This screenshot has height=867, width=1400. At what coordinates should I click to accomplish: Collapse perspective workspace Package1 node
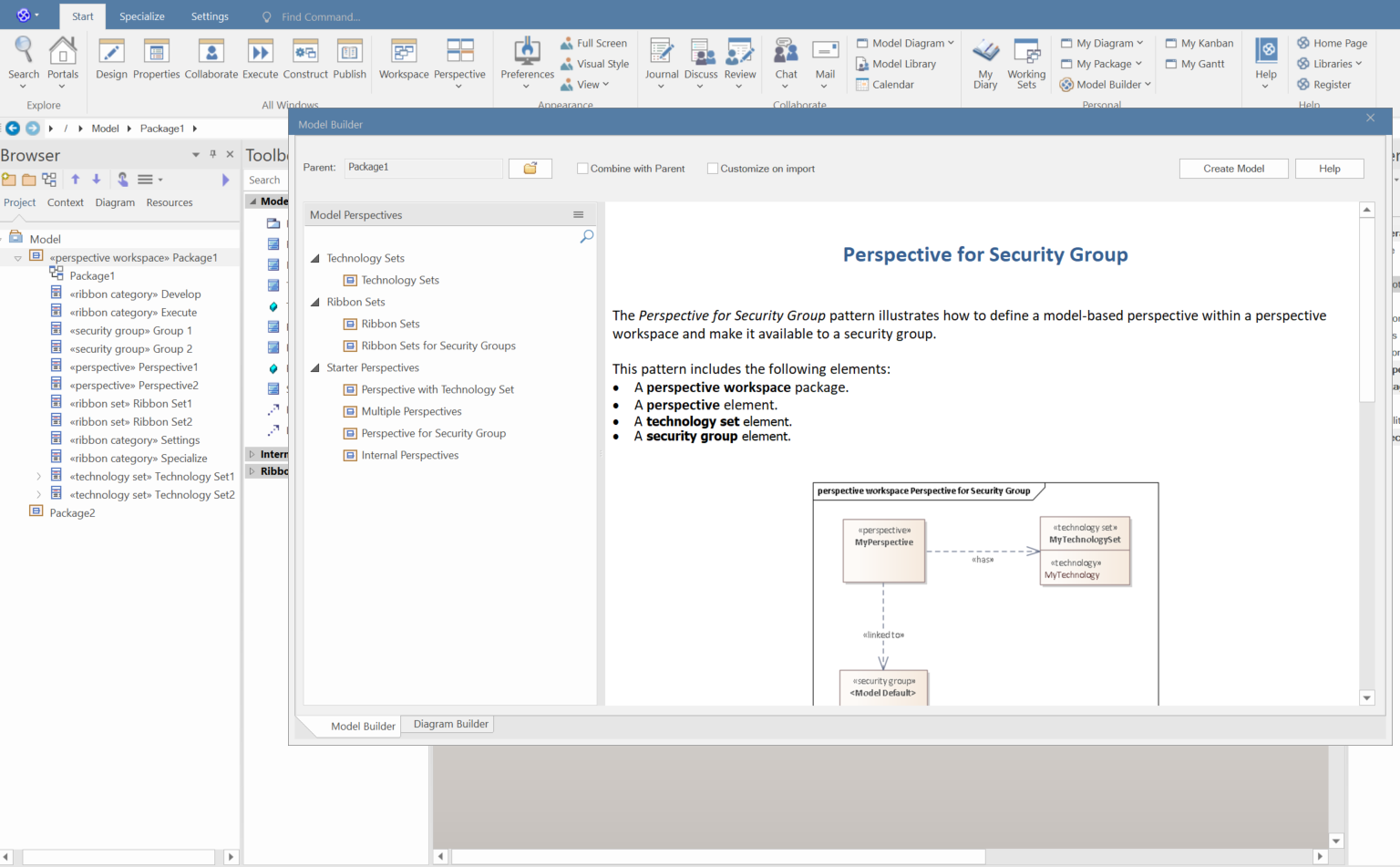tap(18, 258)
